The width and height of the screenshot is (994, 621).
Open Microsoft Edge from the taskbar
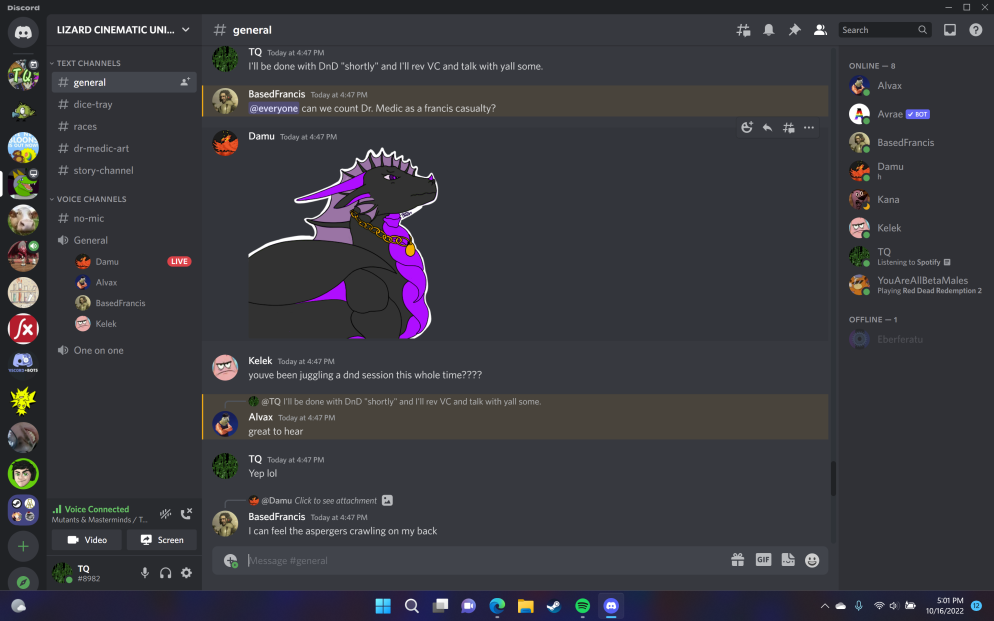(x=497, y=606)
